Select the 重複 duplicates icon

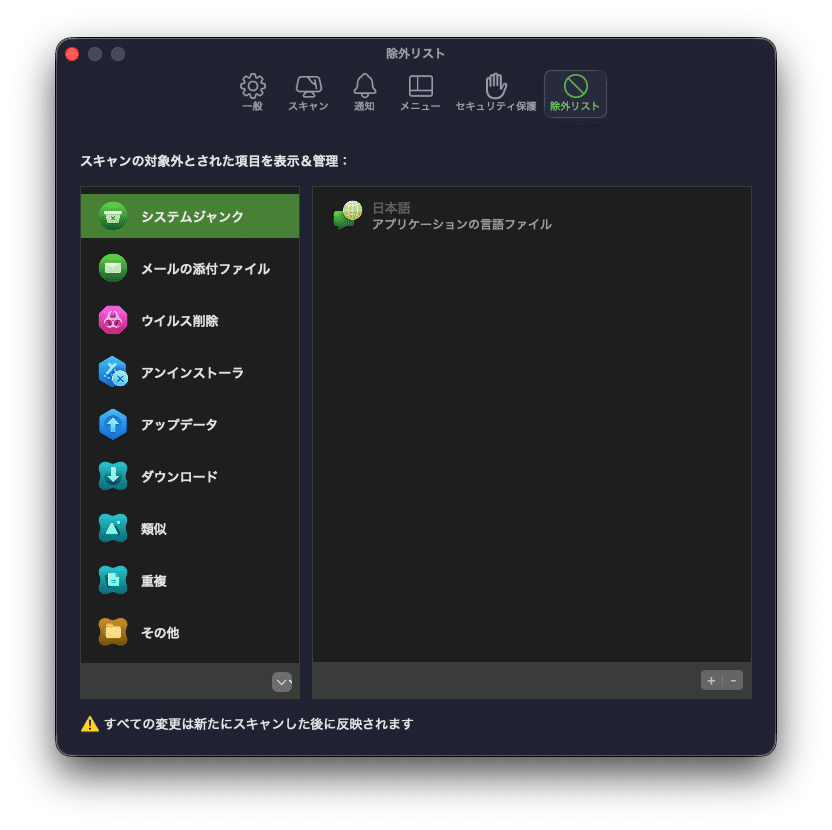(x=113, y=580)
